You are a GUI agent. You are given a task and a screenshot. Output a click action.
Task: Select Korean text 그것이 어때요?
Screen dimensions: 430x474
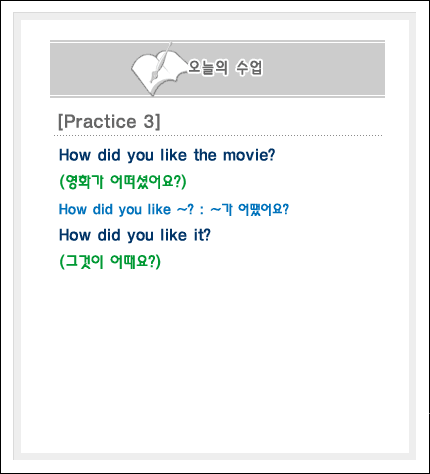click(x=110, y=261)
